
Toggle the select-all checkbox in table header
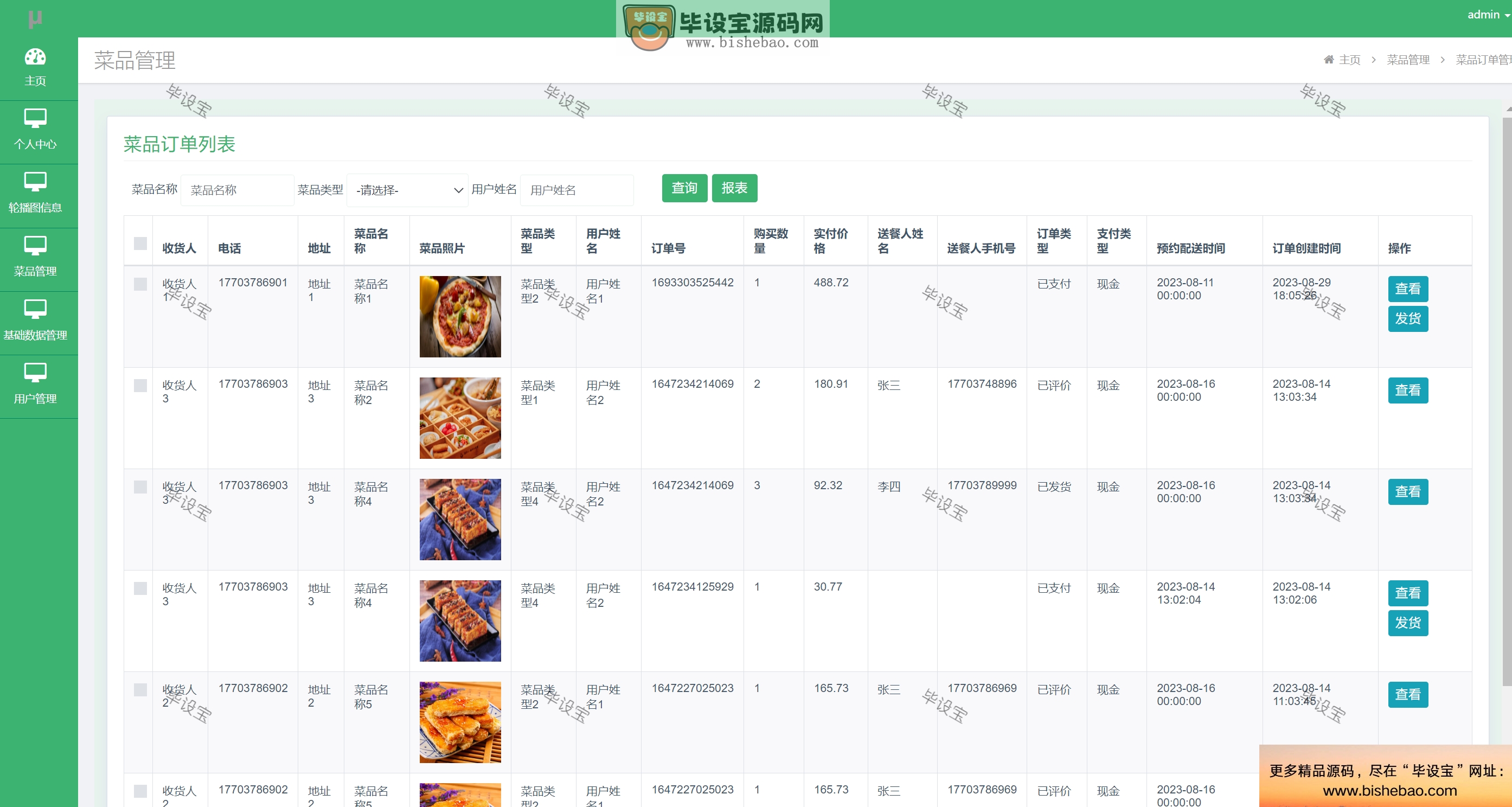pyautogui.click(x=140, y=243)
